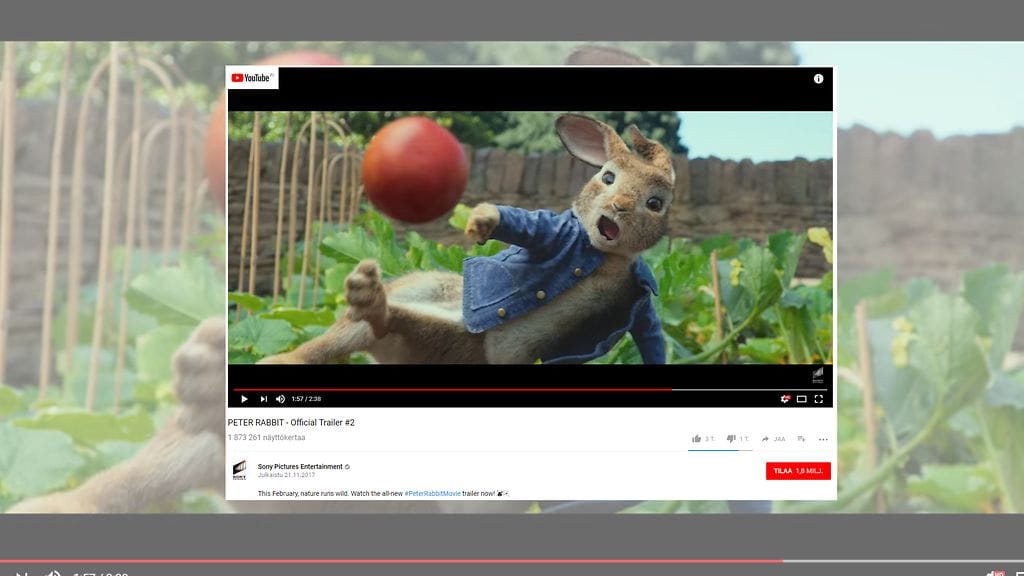Open the share (JAA) options
Screen dimensions: 1024x576
[772, 438]
